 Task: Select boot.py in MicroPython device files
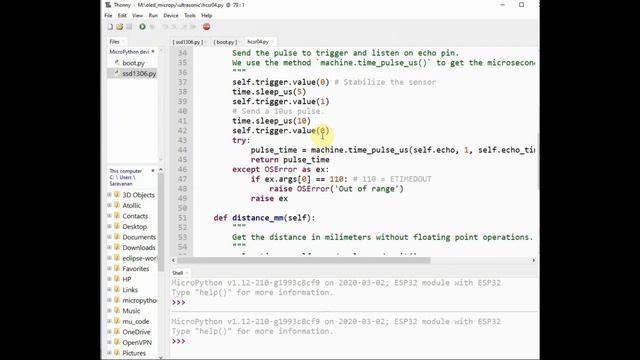point(133,63)
